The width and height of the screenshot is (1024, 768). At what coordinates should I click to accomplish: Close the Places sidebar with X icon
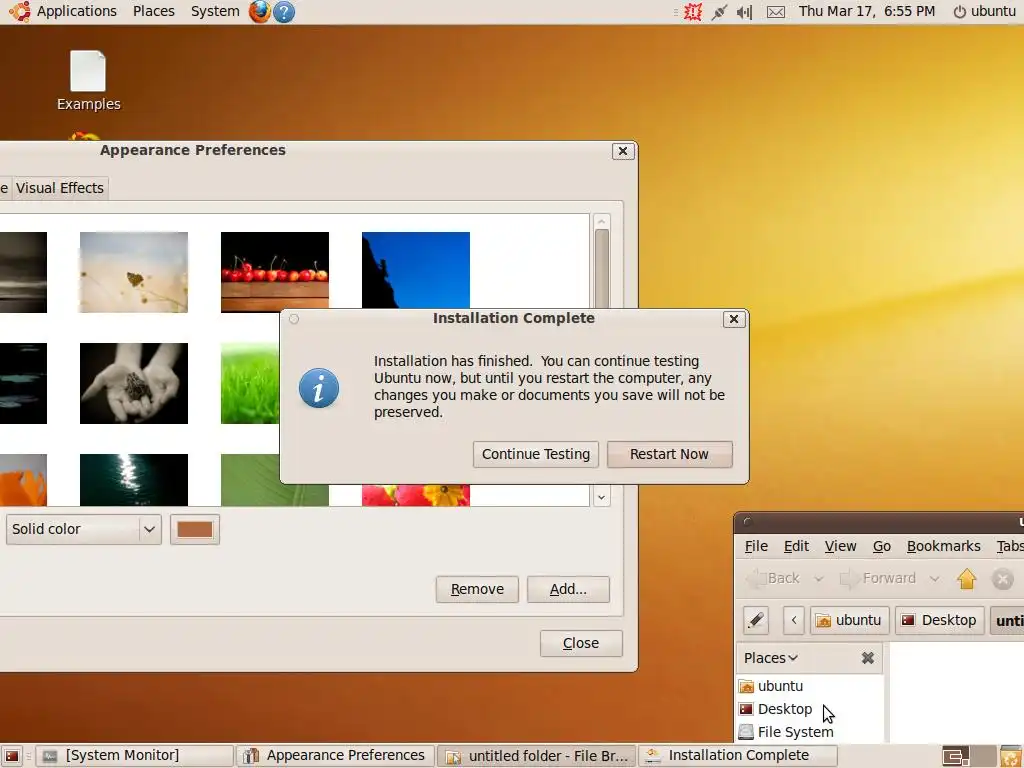pos(867,658)
